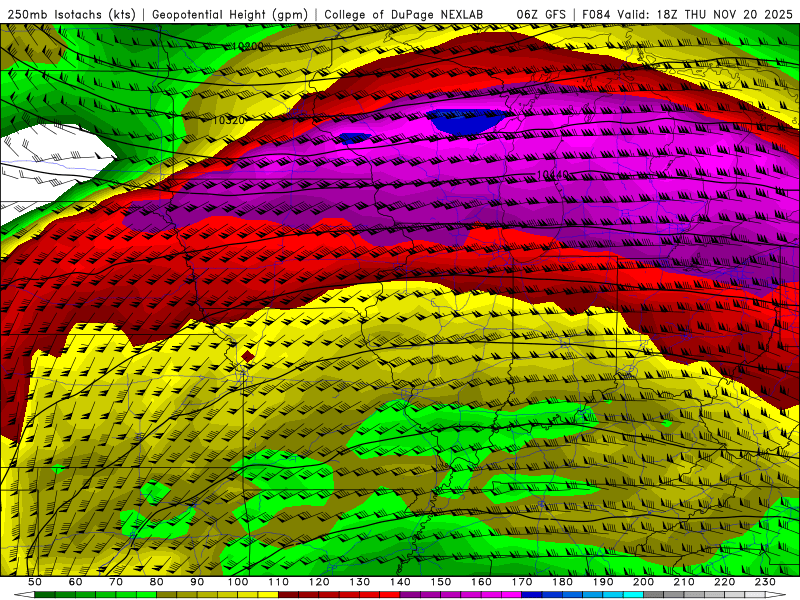This screenshot has height=600, width=800.
Task: Select the smaller blue jet core patch
Action: click(x=355, y=138)
